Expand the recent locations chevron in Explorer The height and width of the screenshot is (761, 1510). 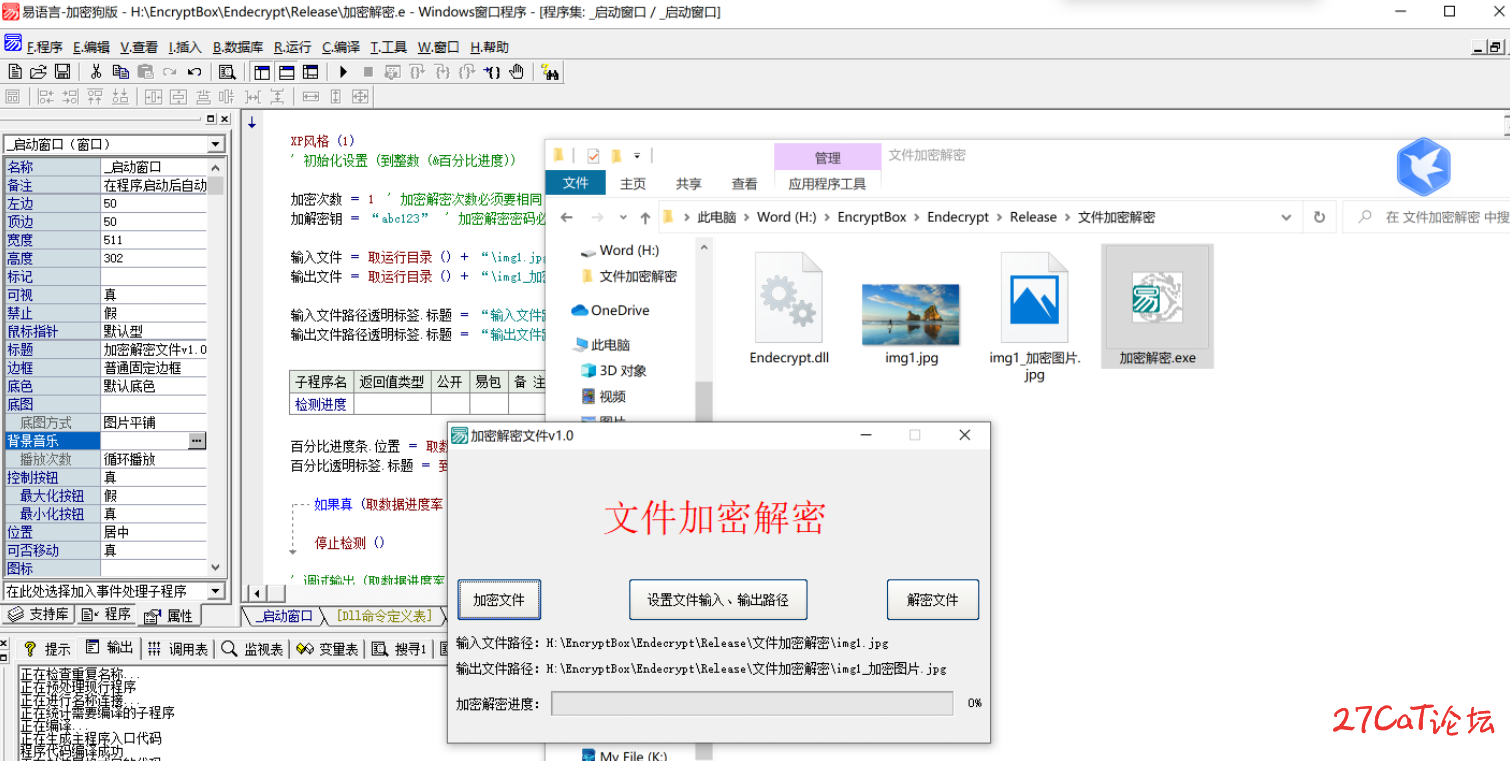tap(623, 217)
